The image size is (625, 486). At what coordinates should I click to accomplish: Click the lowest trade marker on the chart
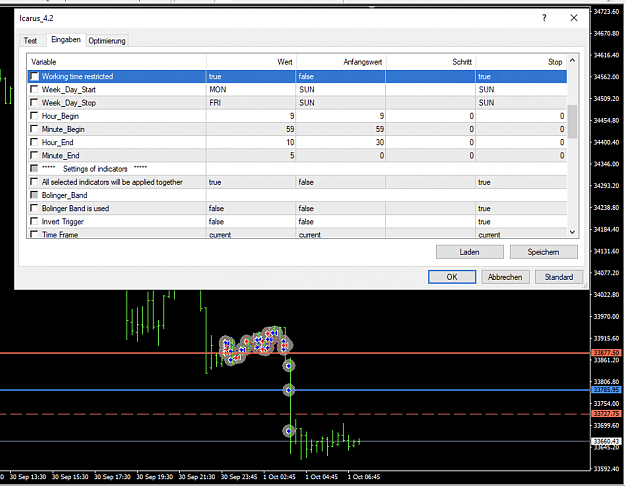point(288,431)
